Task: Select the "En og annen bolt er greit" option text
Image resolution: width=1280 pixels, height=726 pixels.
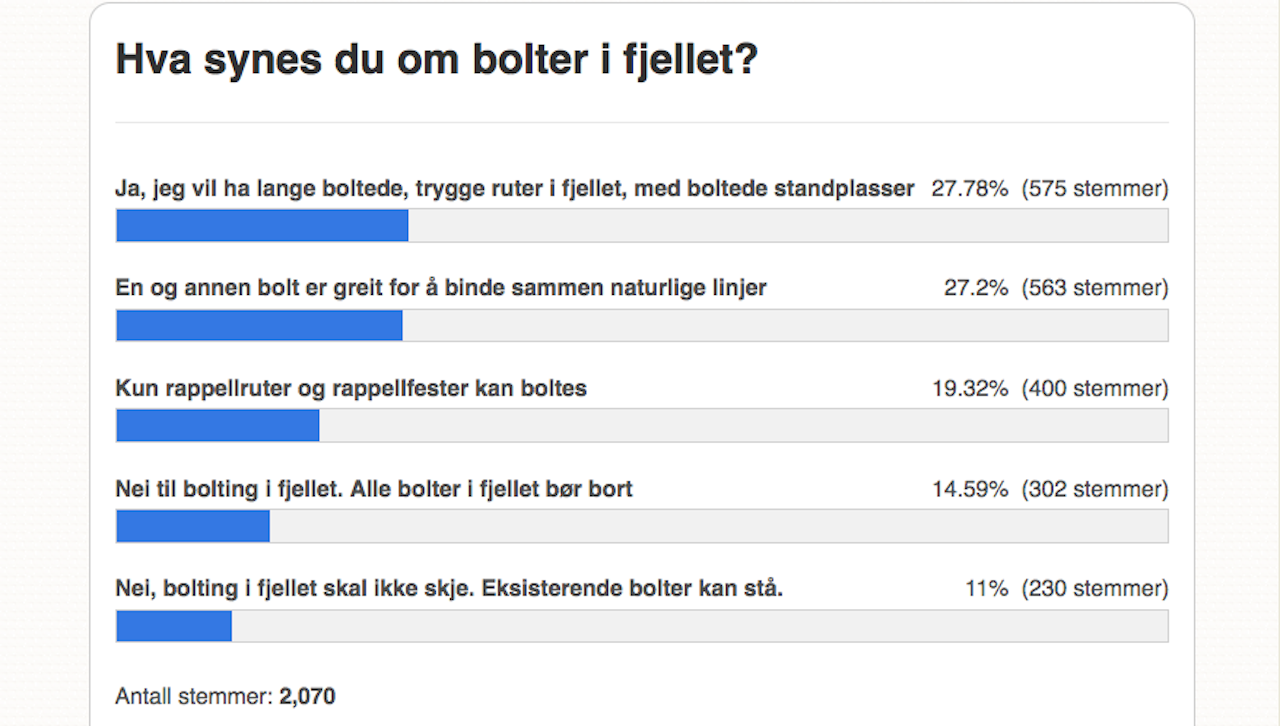Action: [441, 288]
